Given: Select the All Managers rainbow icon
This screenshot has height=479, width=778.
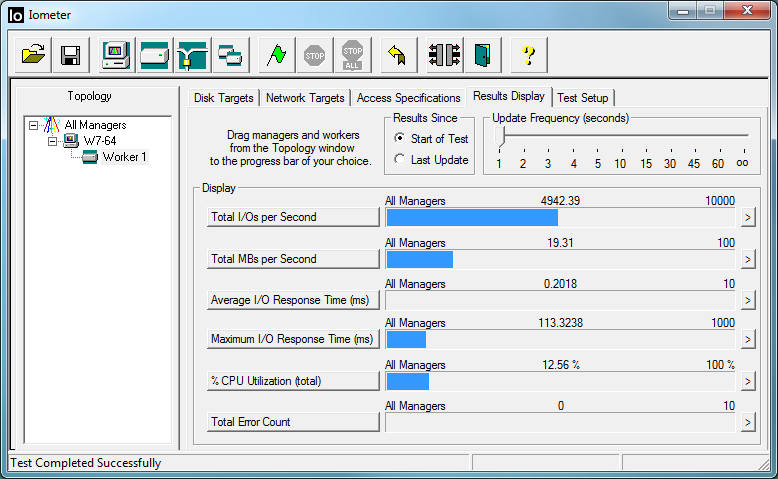Looking at the screenshot, I should pos(52,125).
